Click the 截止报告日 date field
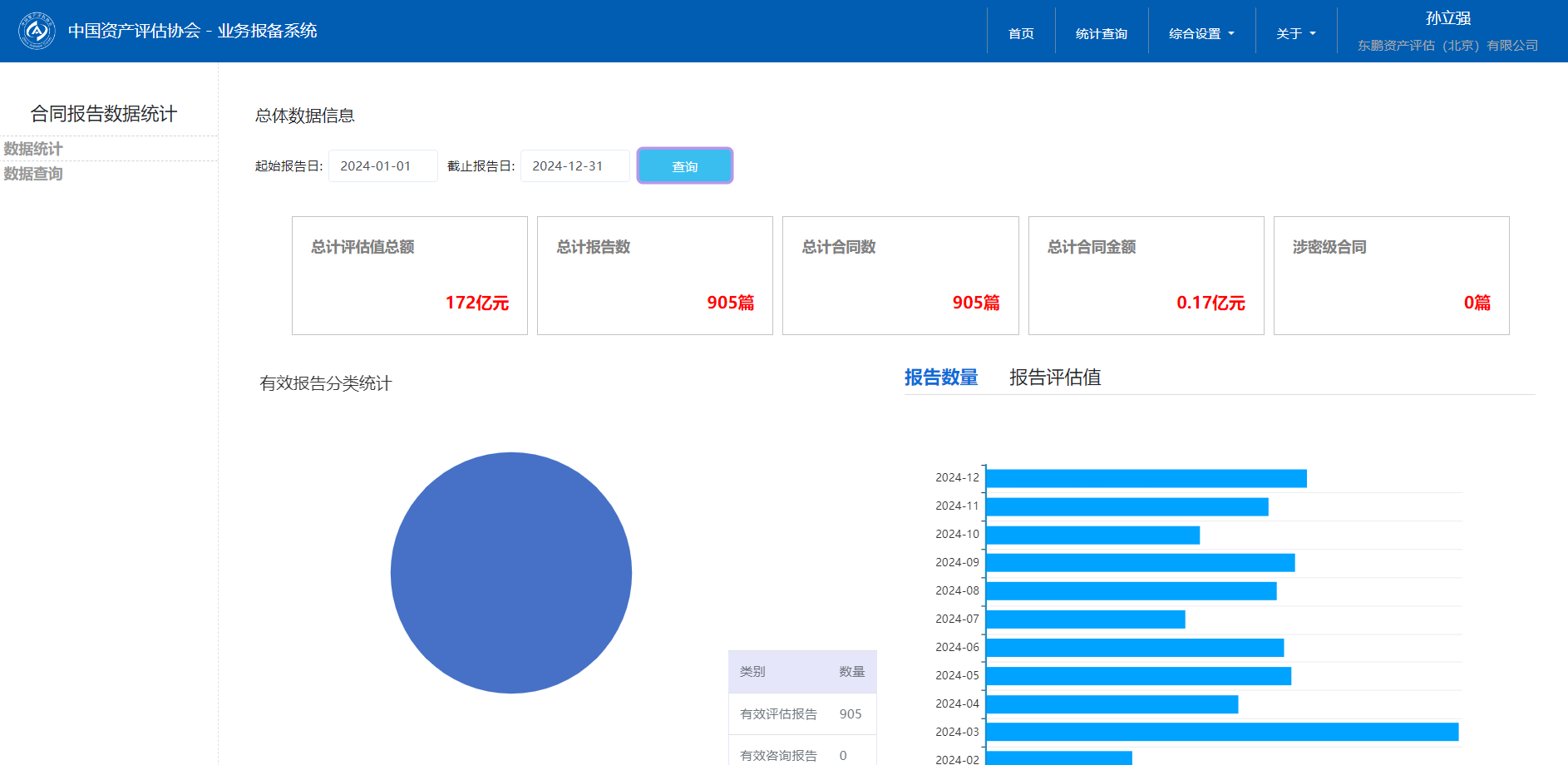1568x765 pixels. click(x=574, y=166)
